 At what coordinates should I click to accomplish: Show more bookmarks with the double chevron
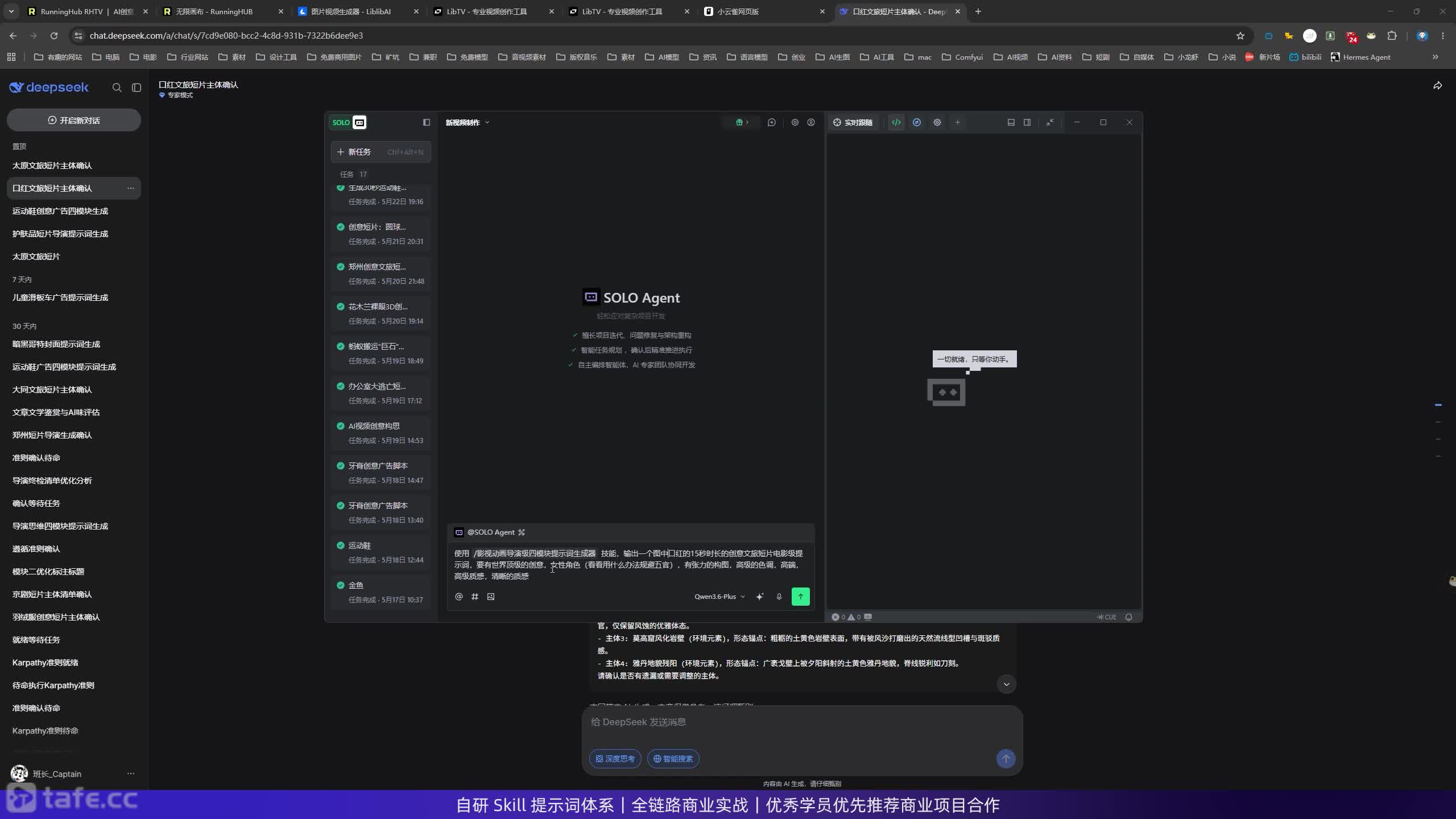1435,57
